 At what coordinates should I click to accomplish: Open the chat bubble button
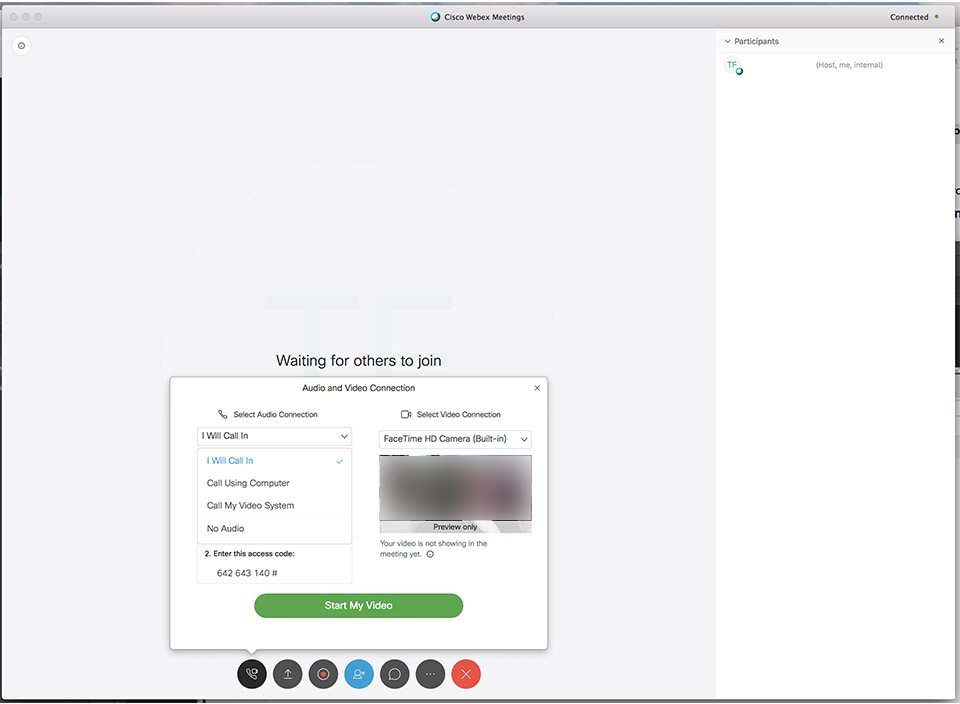coord(395,674)
